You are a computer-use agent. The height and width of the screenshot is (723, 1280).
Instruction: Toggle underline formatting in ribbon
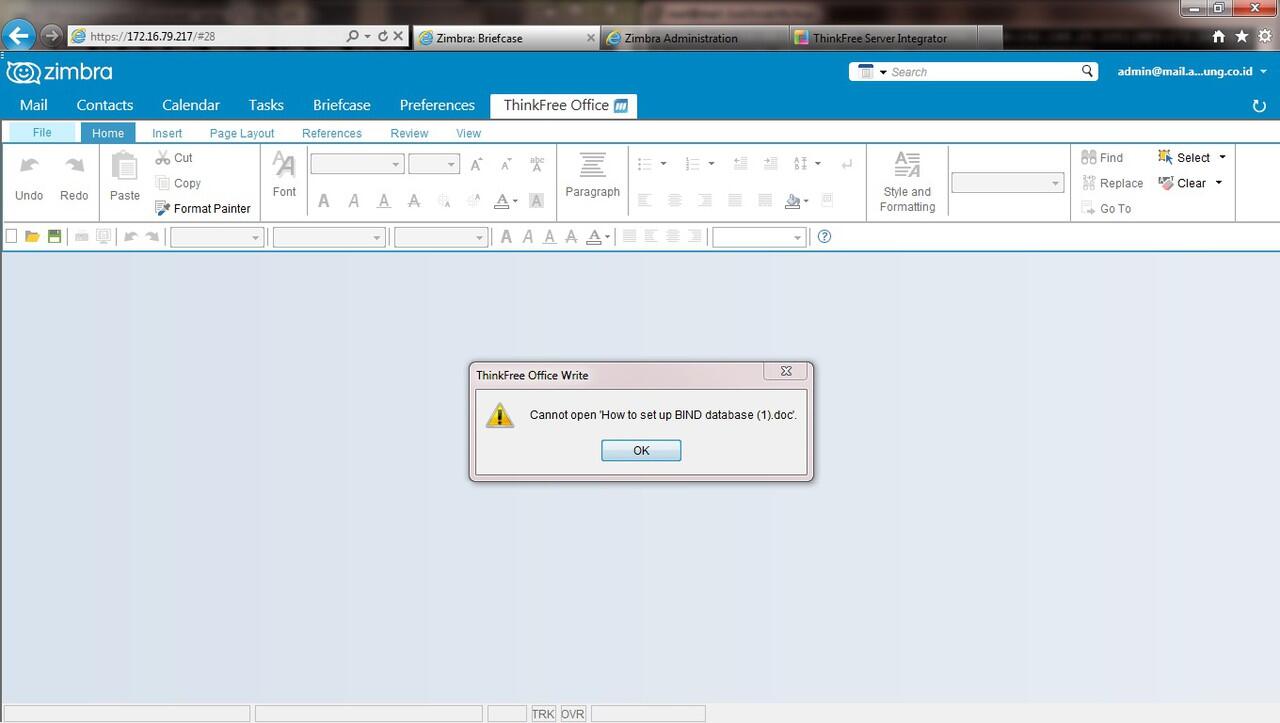[x=384, y=201]
